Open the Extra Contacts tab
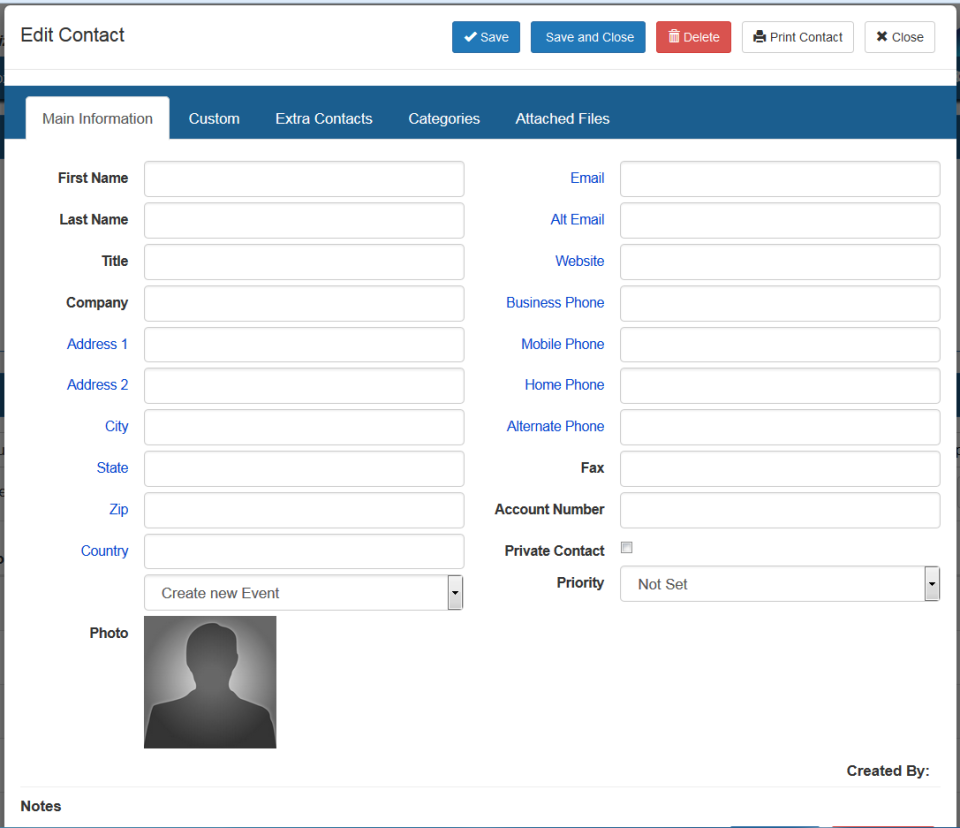The width and height of the screenshot is (960, 828). (x=323, y=117)
